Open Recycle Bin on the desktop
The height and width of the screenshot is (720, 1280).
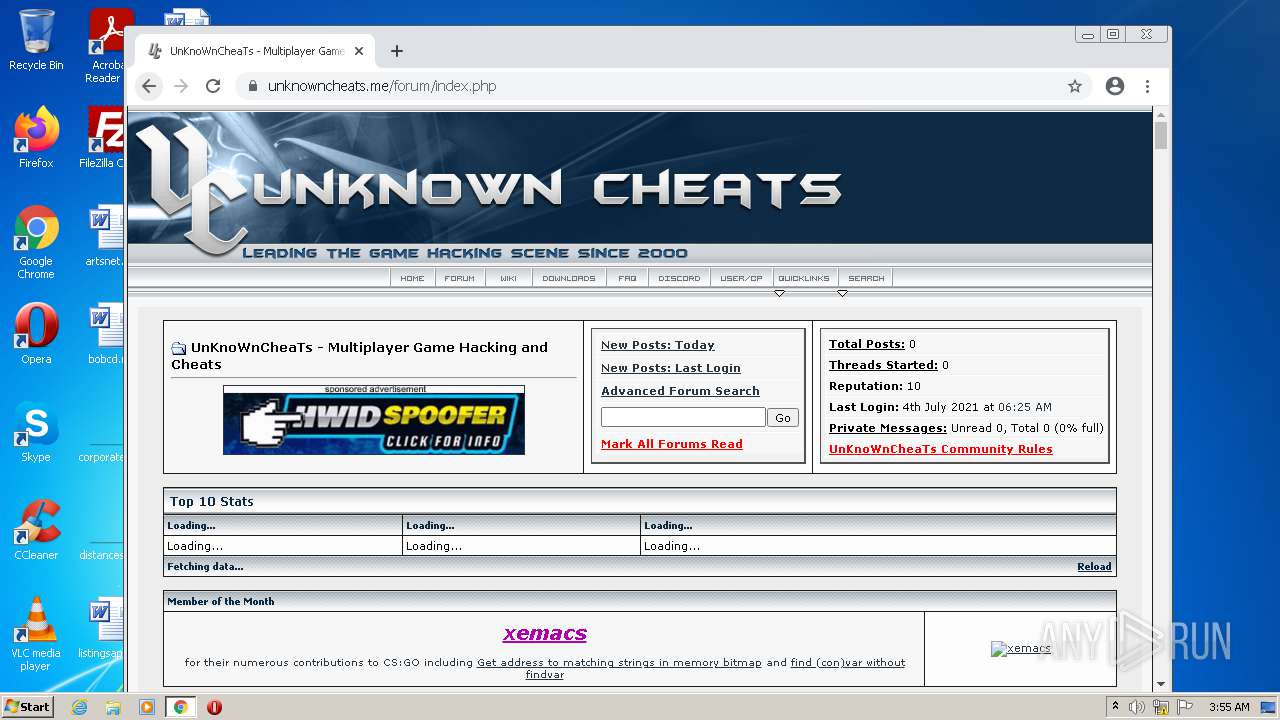pos(36,40)
